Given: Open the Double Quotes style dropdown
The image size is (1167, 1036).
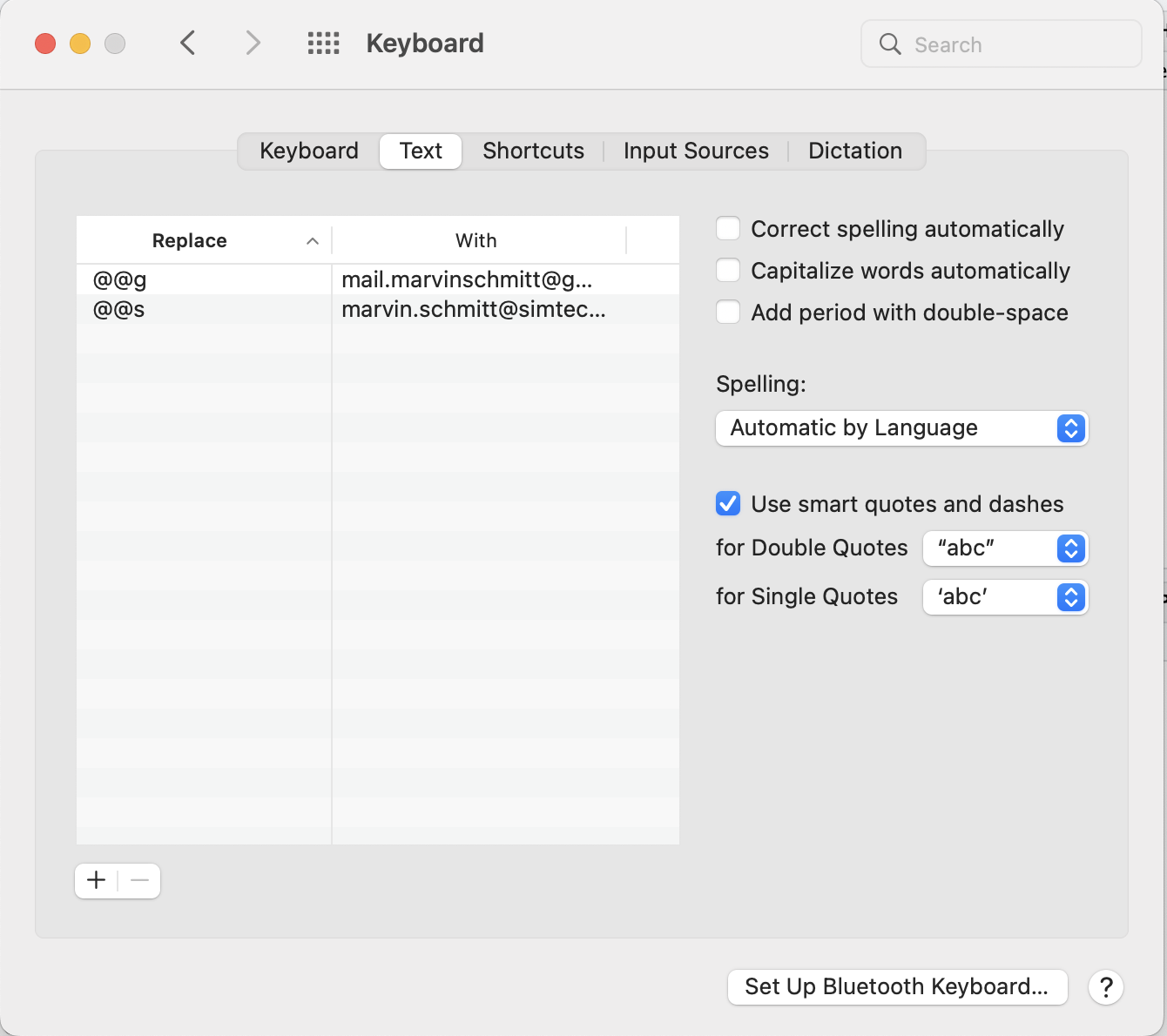Looking at the screenshot, I should (1006, 548).
